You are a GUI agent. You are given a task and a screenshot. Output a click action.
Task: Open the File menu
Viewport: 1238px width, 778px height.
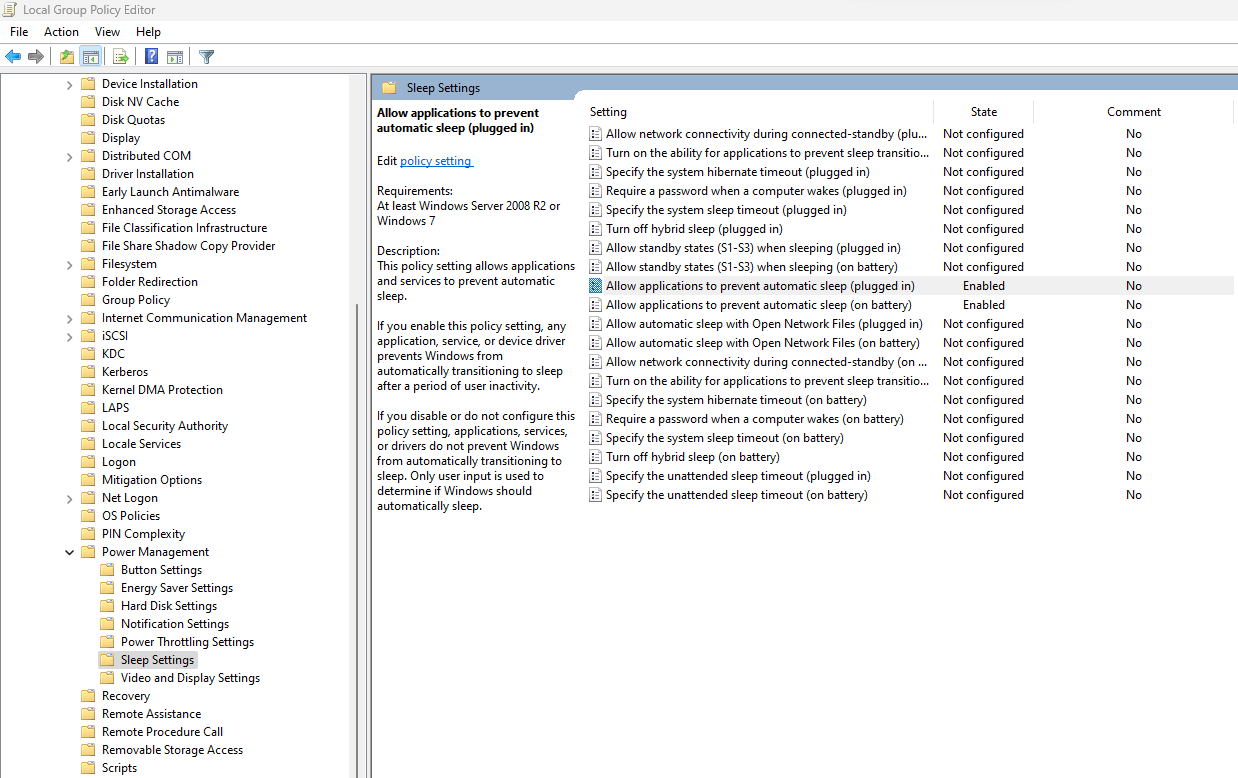[19, 32]
